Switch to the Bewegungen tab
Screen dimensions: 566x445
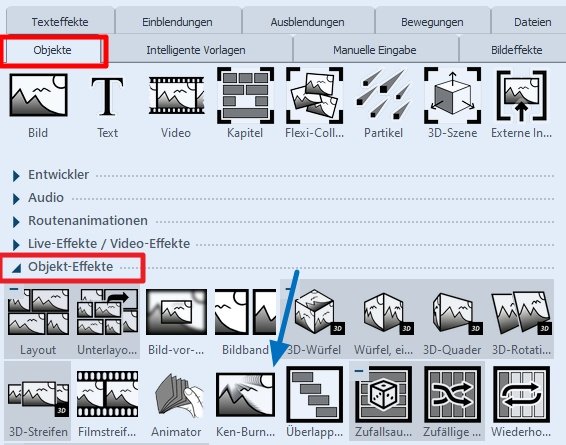coord(432,22)
